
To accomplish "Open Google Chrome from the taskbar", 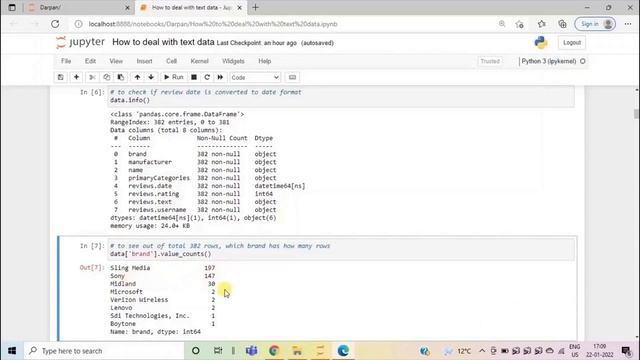I will (274, 351).
